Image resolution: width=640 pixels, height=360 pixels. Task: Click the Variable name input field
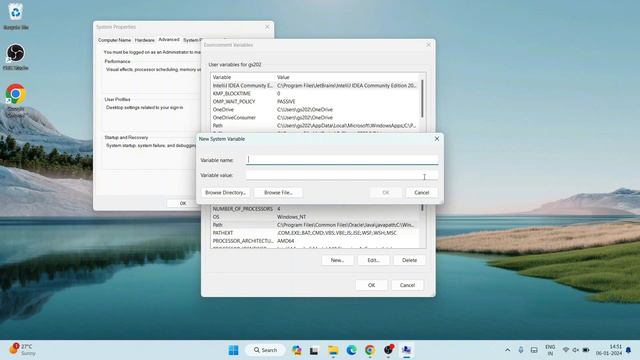(342, 160)
